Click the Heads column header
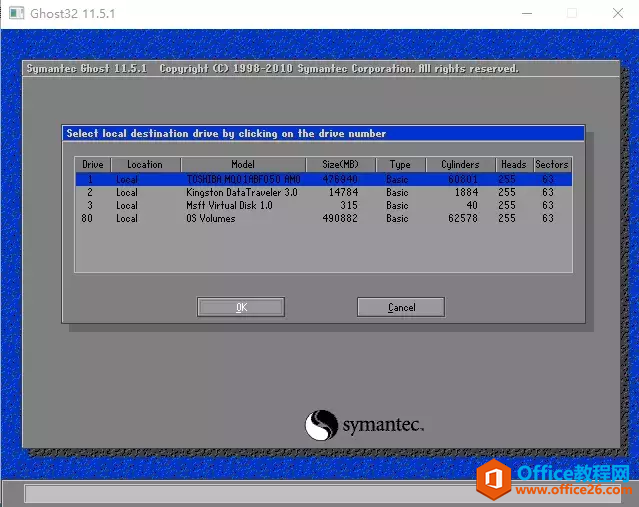Image resolution: width=639 pixels, height=507 pixels. [514, 165]
